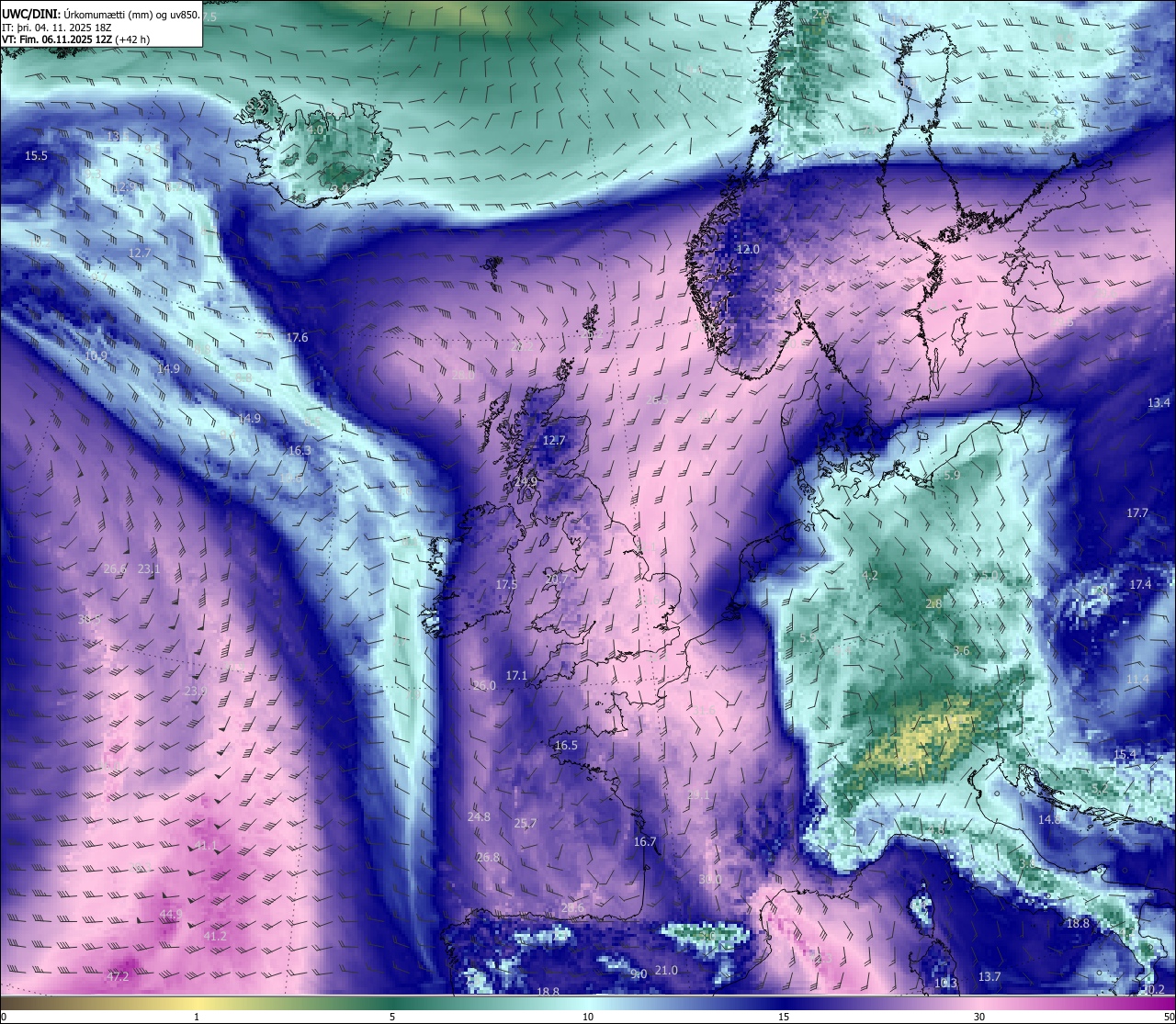Click the 17.6 value label
Screen dimensions: 1176x1024
[x=297, y=338]
